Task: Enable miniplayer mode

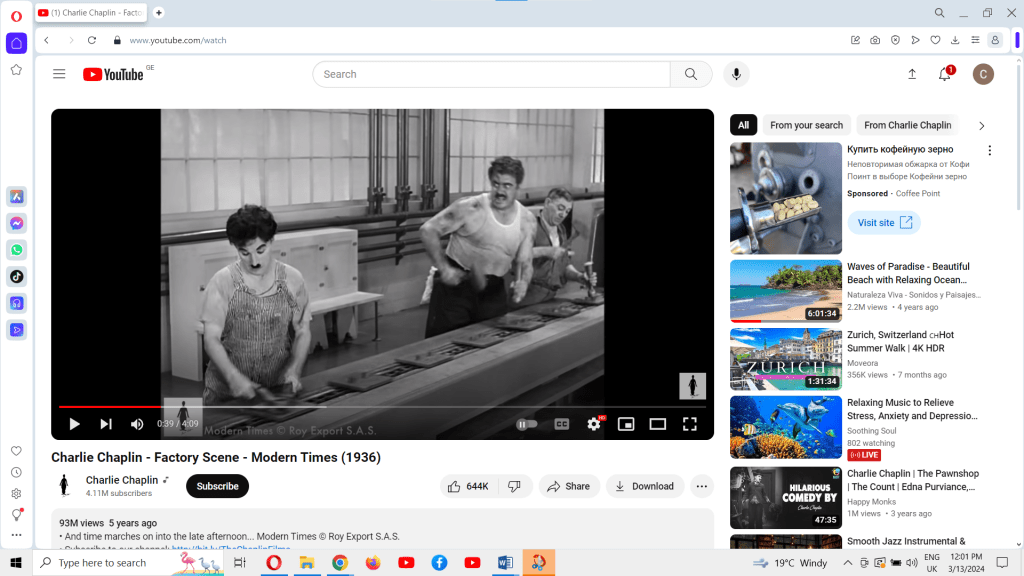Action: [626, 424]
